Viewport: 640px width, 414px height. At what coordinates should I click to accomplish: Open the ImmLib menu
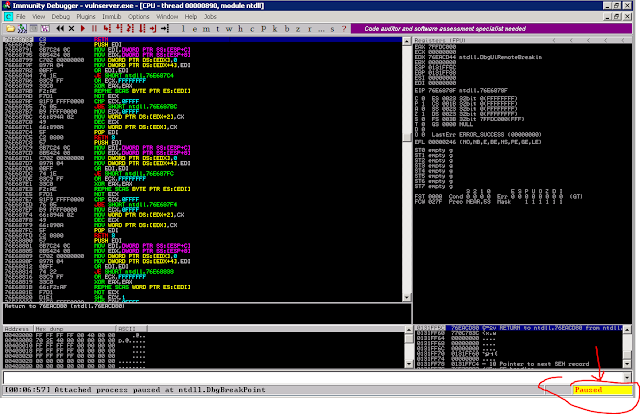[111, 17]
